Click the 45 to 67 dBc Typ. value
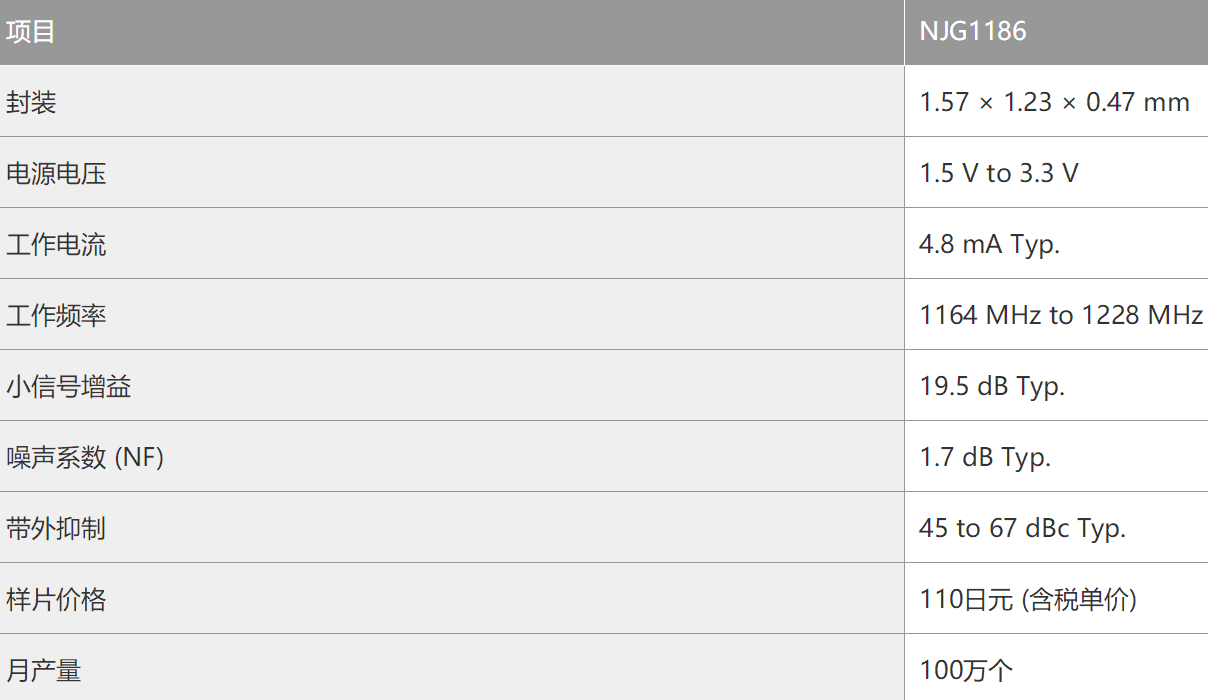The image size is (1208, 700). pyautogui.click(x=1022, y=529)
